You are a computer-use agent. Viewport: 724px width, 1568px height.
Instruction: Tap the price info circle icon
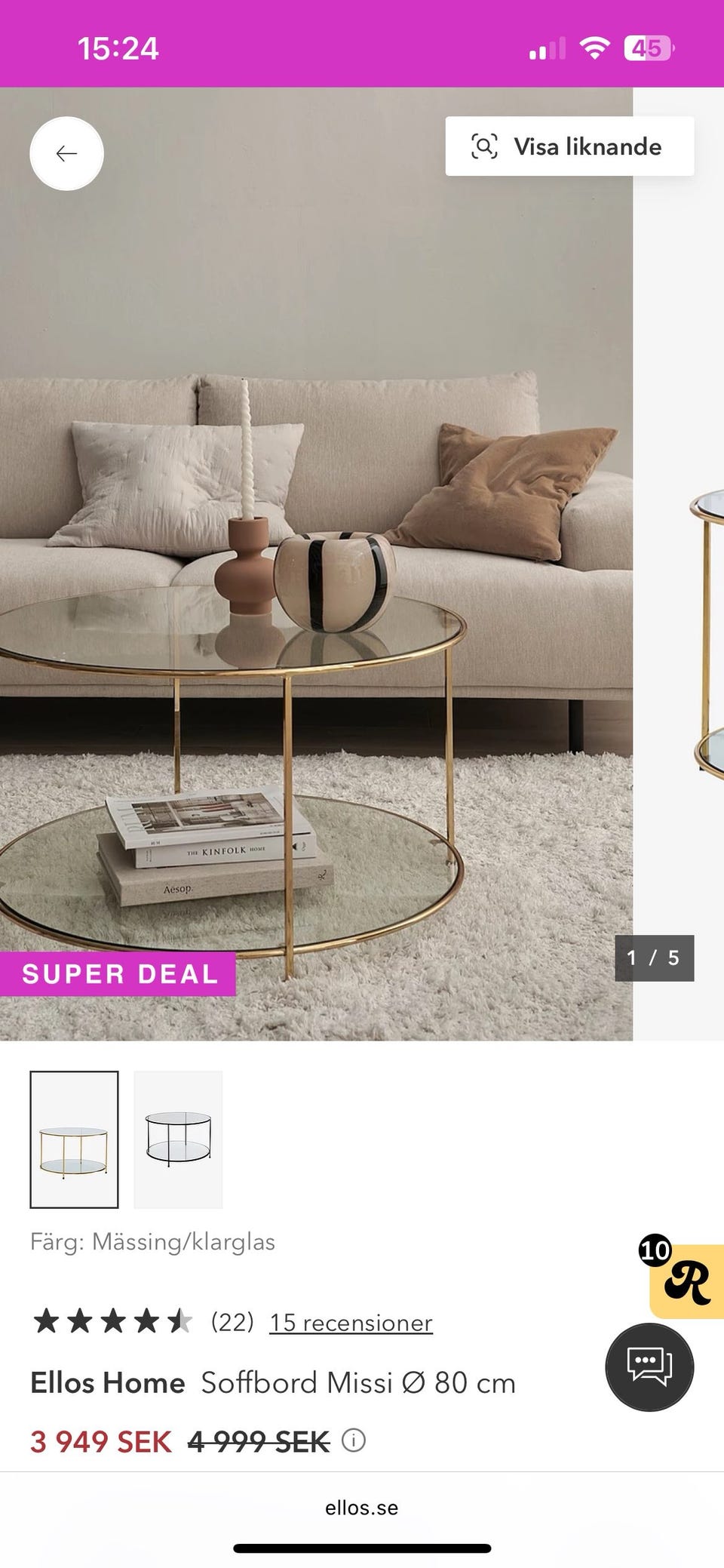(354, 1440)
